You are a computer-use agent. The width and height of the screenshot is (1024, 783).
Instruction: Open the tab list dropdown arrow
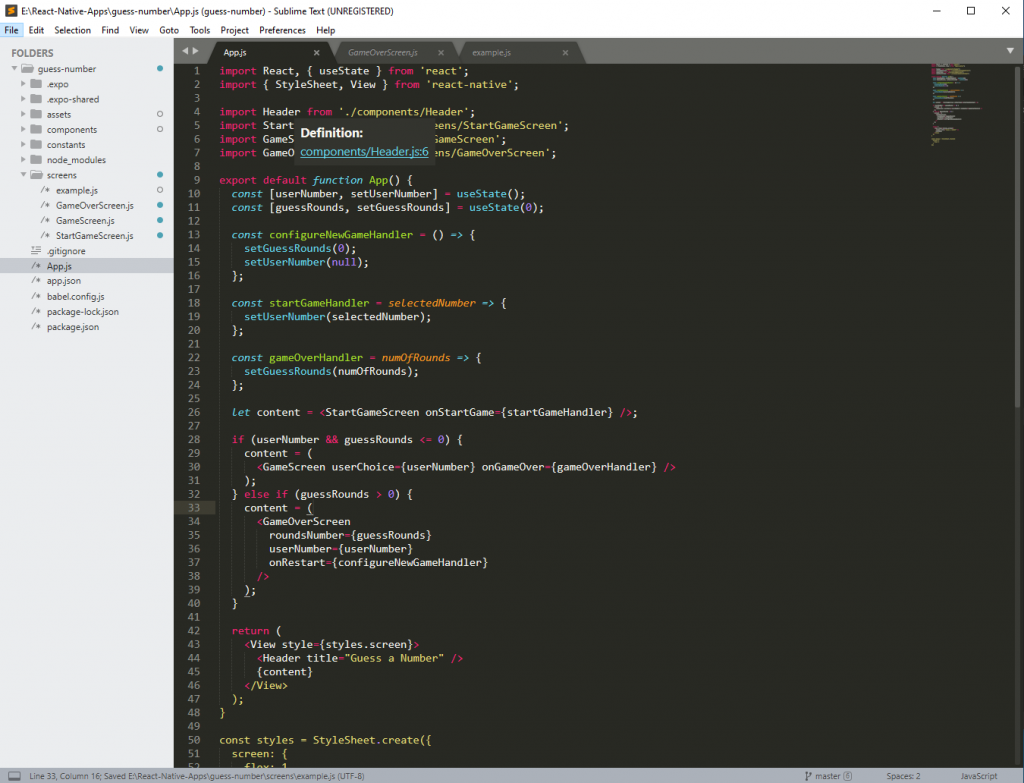coord(1010,51)
